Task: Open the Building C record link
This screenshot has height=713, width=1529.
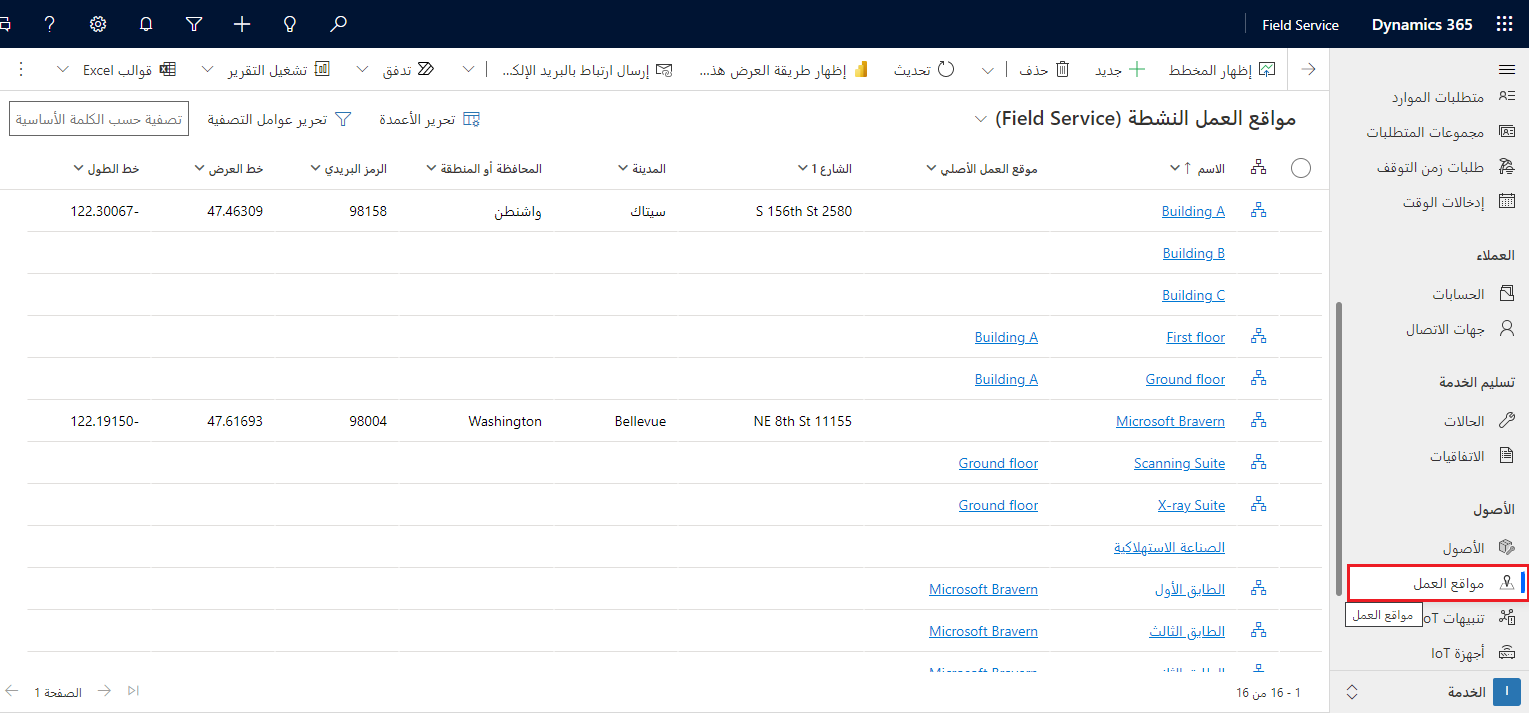Action: tap(1194, 295)
